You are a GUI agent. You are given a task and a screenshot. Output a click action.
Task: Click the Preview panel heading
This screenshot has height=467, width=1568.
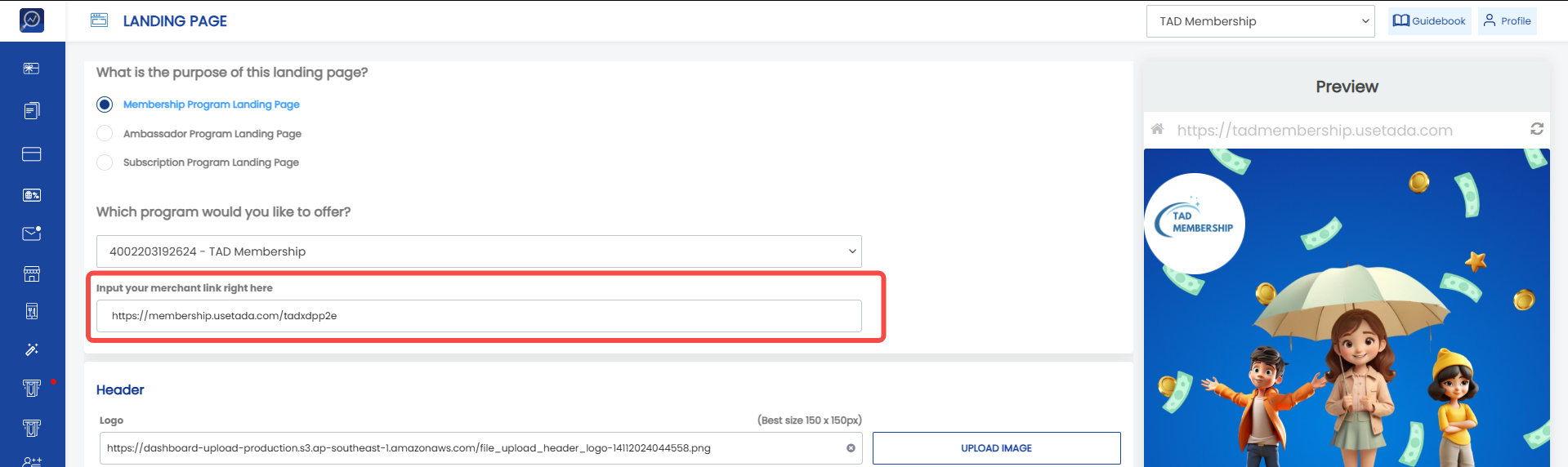click(x=1347, y=87)
